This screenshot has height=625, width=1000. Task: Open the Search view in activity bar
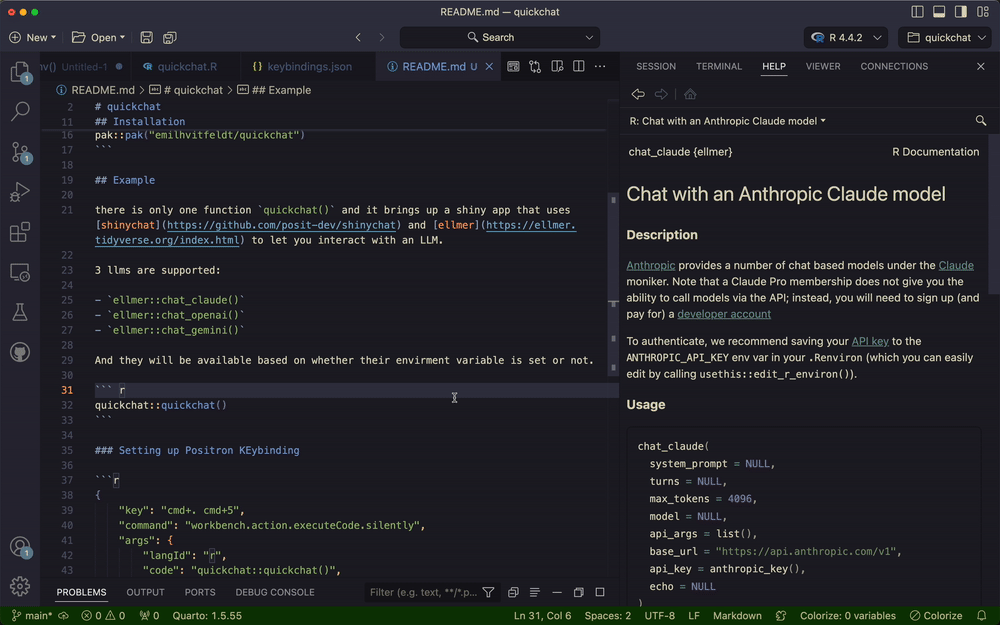coord(20,112)
